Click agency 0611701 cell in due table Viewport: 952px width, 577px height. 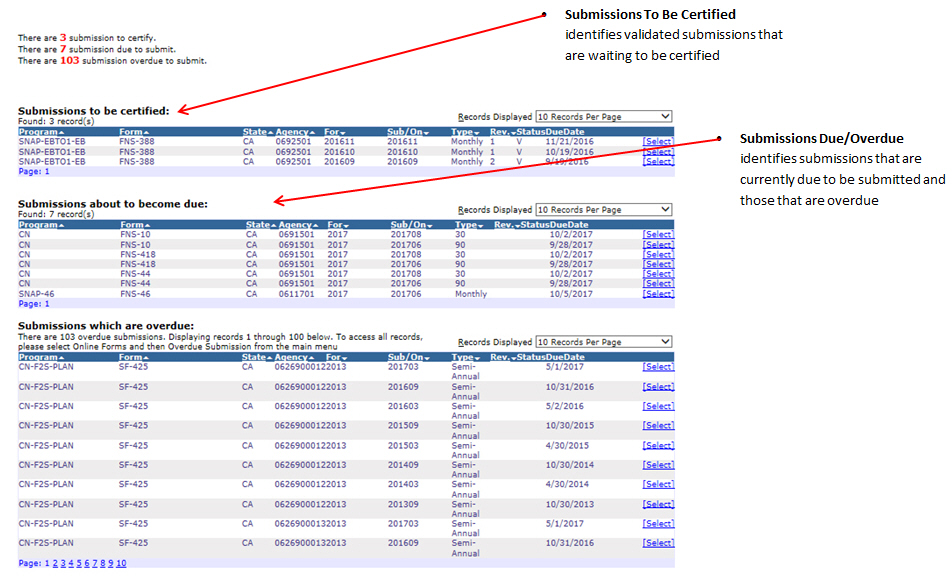(296, 294)
